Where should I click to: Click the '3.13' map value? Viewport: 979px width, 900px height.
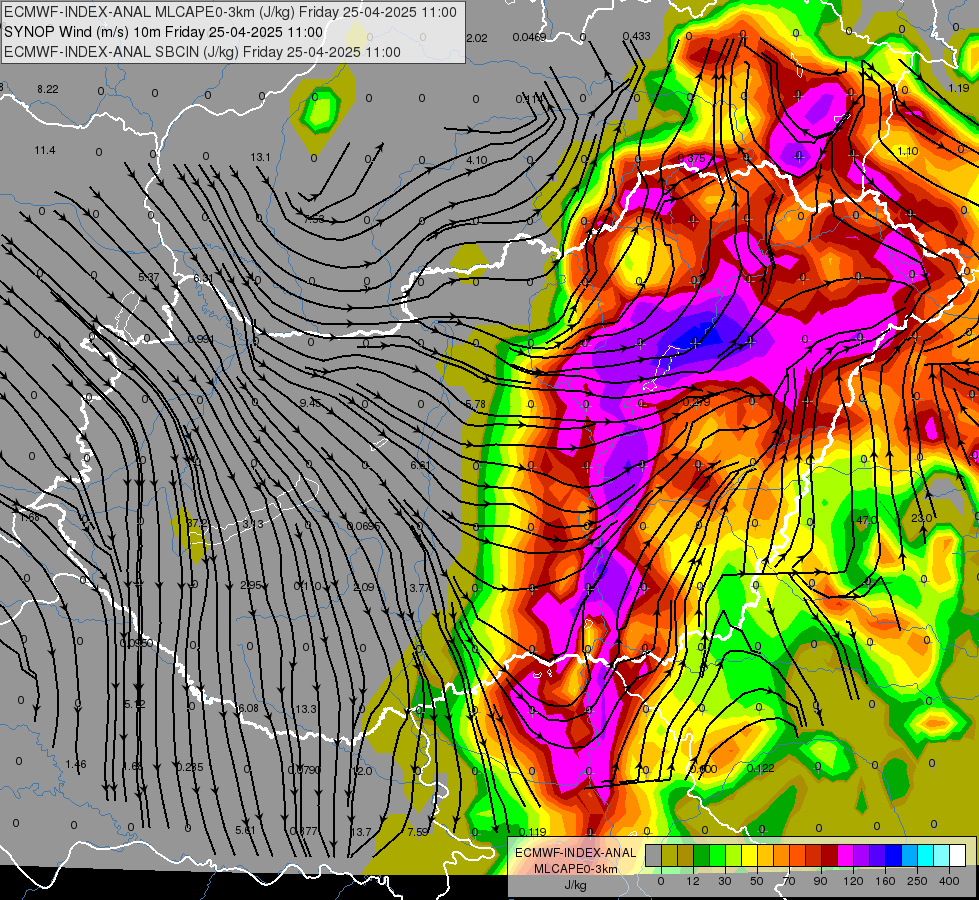pos(253,523)
